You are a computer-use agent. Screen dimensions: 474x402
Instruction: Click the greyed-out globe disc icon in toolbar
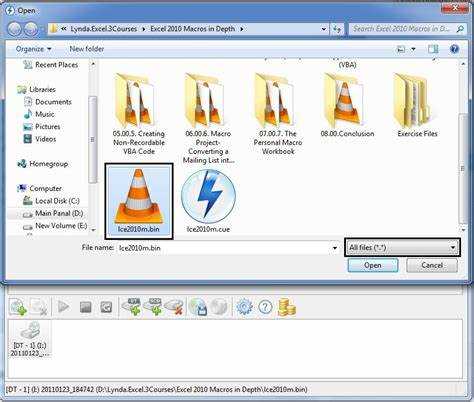[x=219, y=307]
